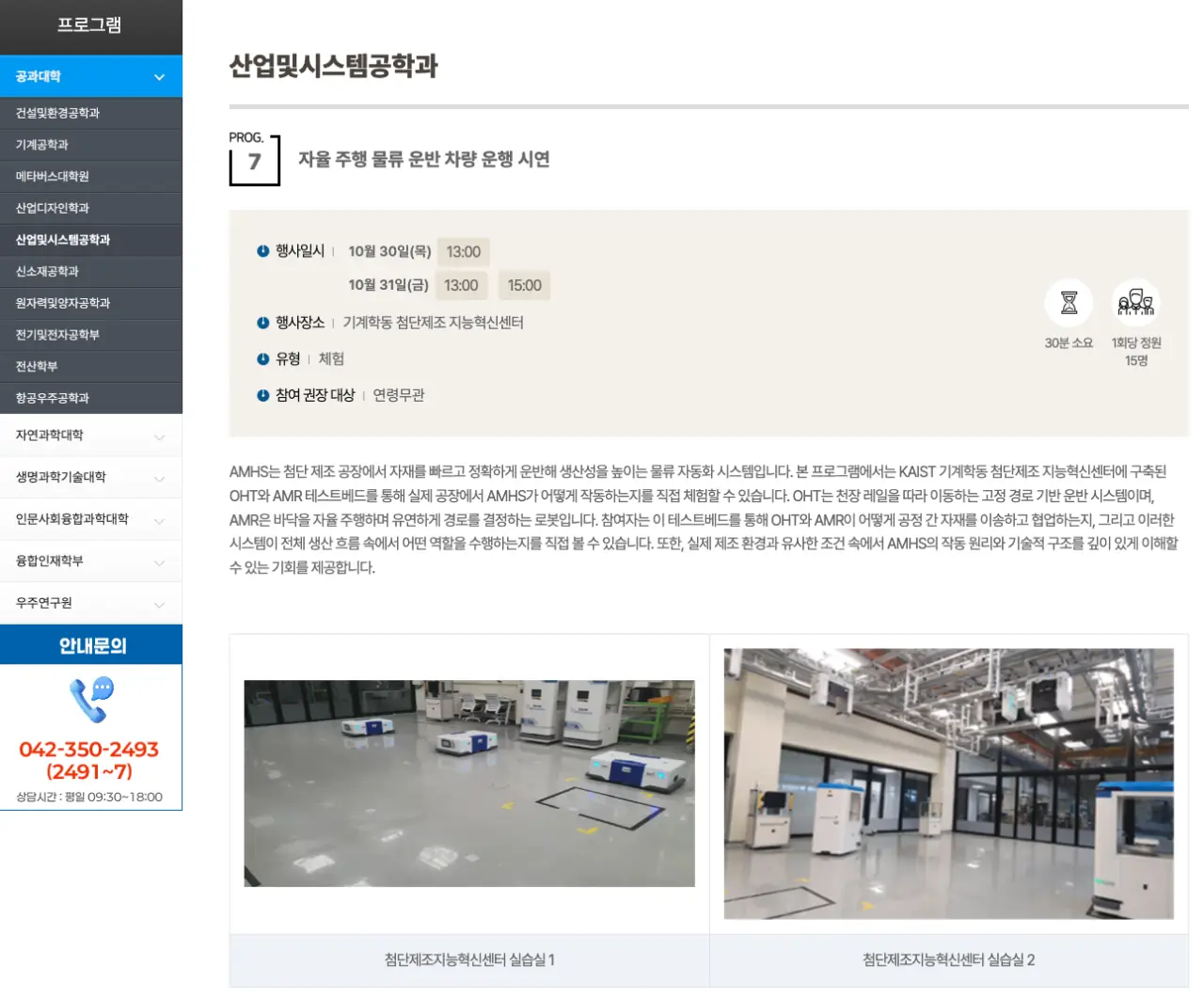This screenshot has height=997, width=1204.
Task: Choose the 13:00 slot for 10월 30일
Action: coord(463,252)
